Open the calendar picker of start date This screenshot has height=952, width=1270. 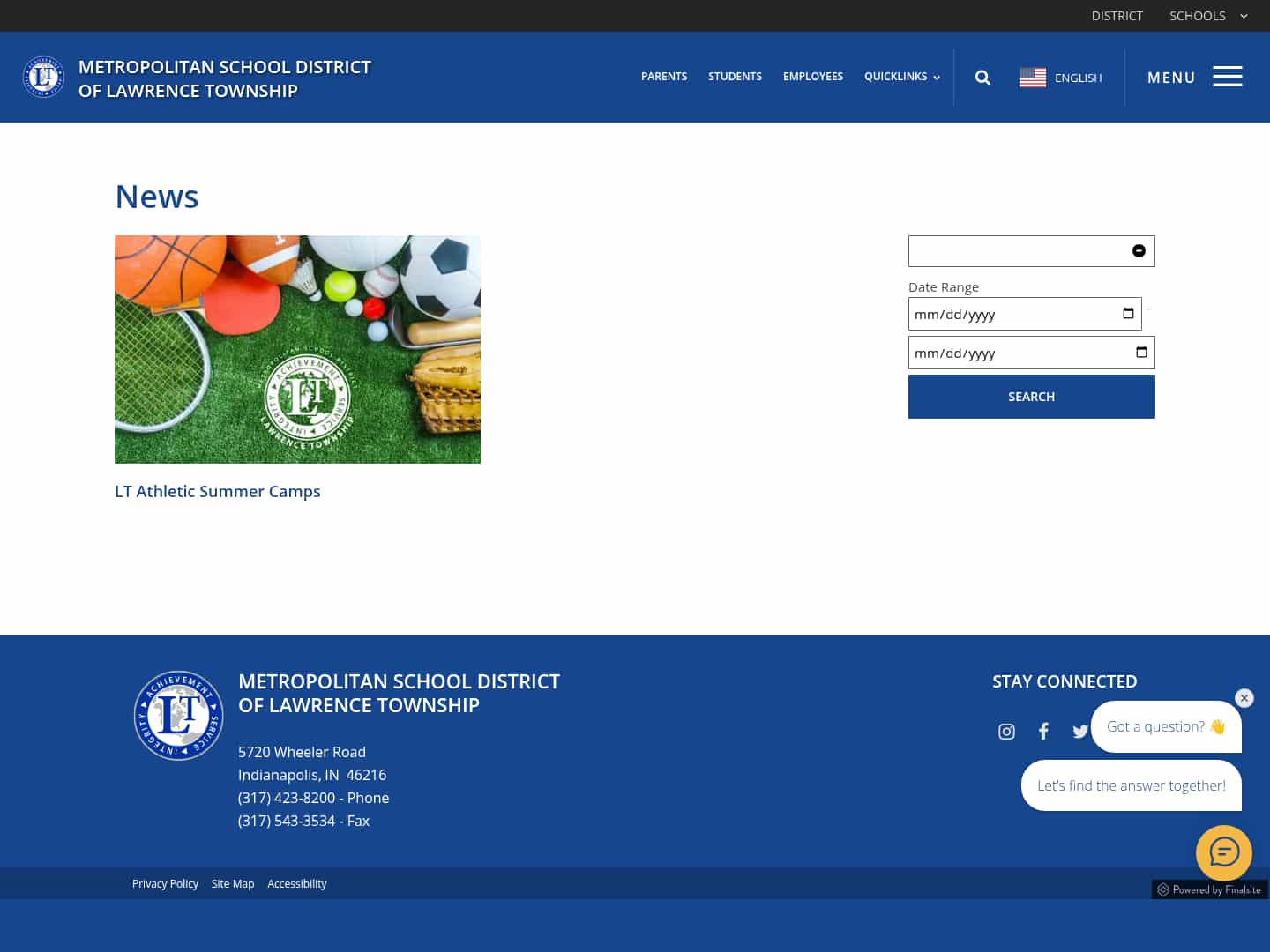(x=1128, y=314)
